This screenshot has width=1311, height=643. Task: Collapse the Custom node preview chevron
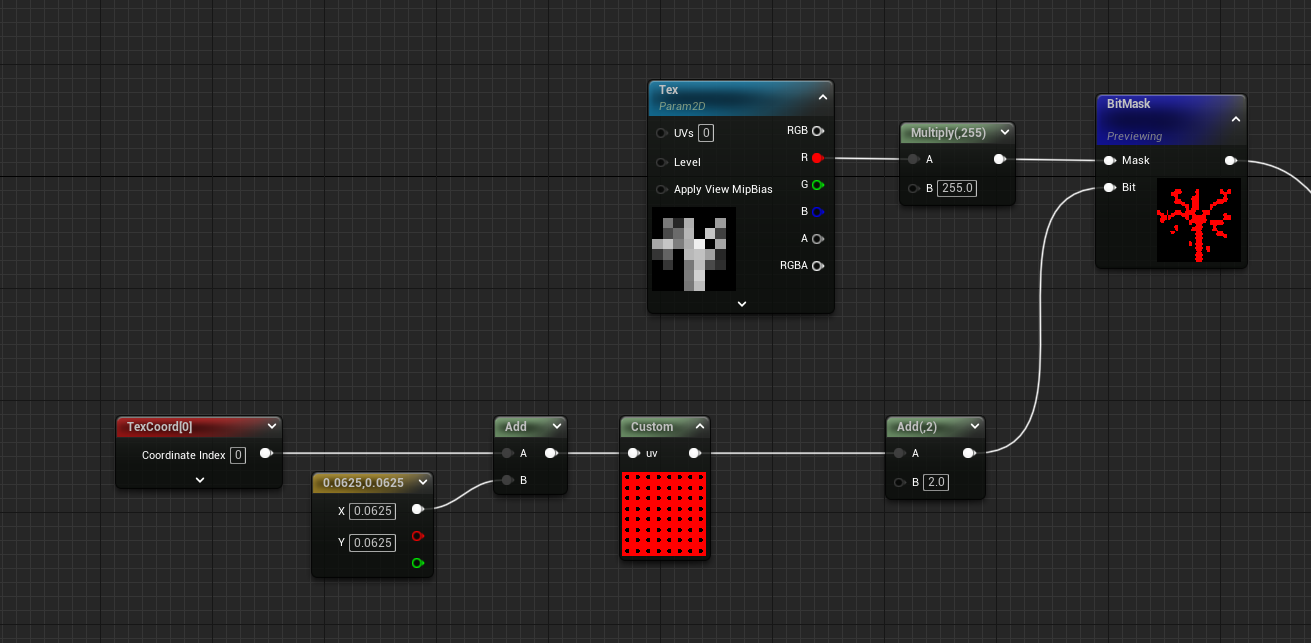click(x=698, y=426)
